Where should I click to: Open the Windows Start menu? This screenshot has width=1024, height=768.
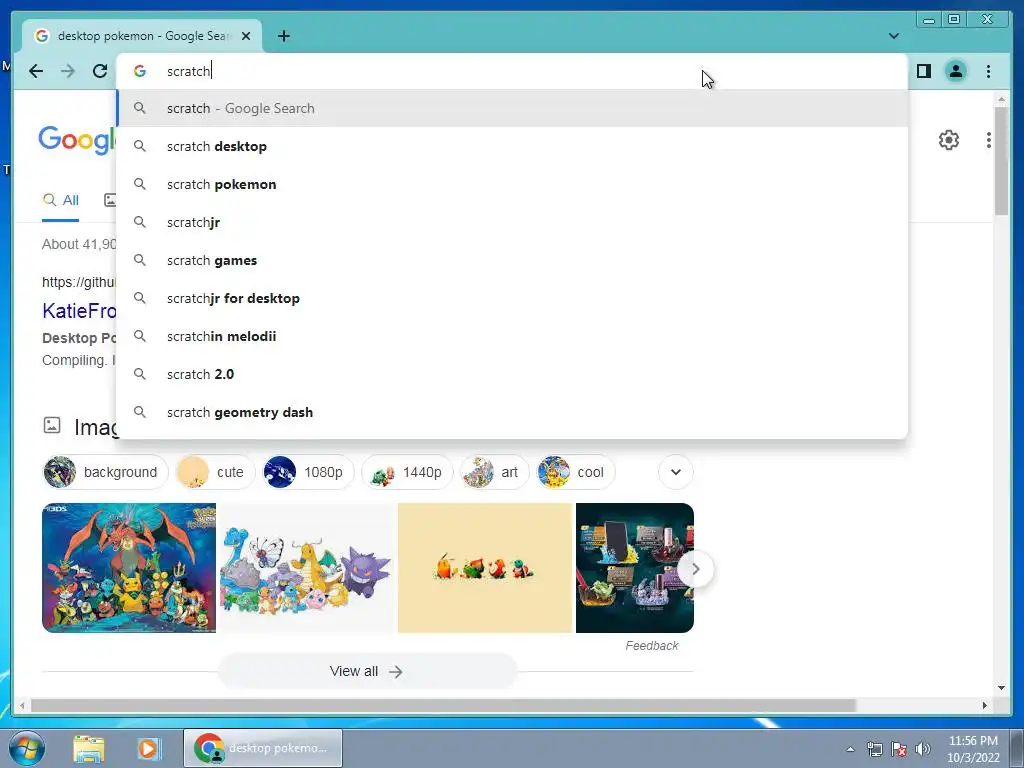coord(27,749)
